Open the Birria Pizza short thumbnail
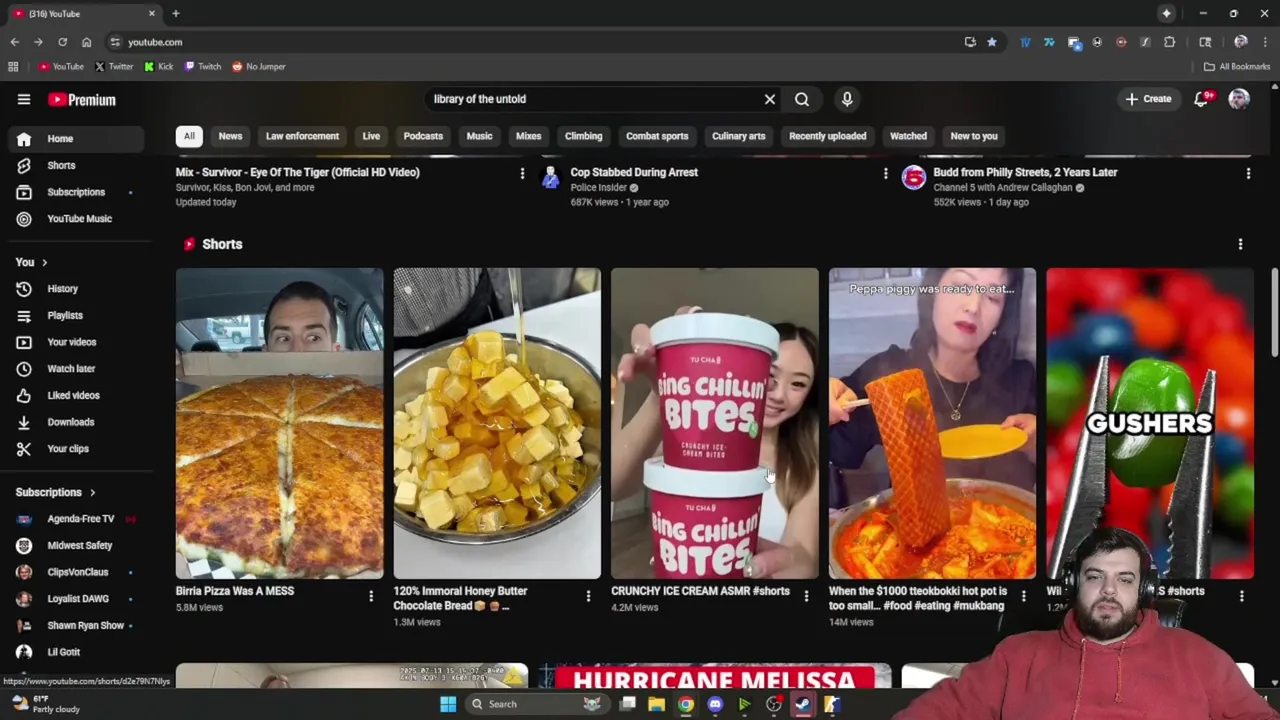Image resolution: width=1280 pixels, height=720 pixels. [x=279, y=423]
